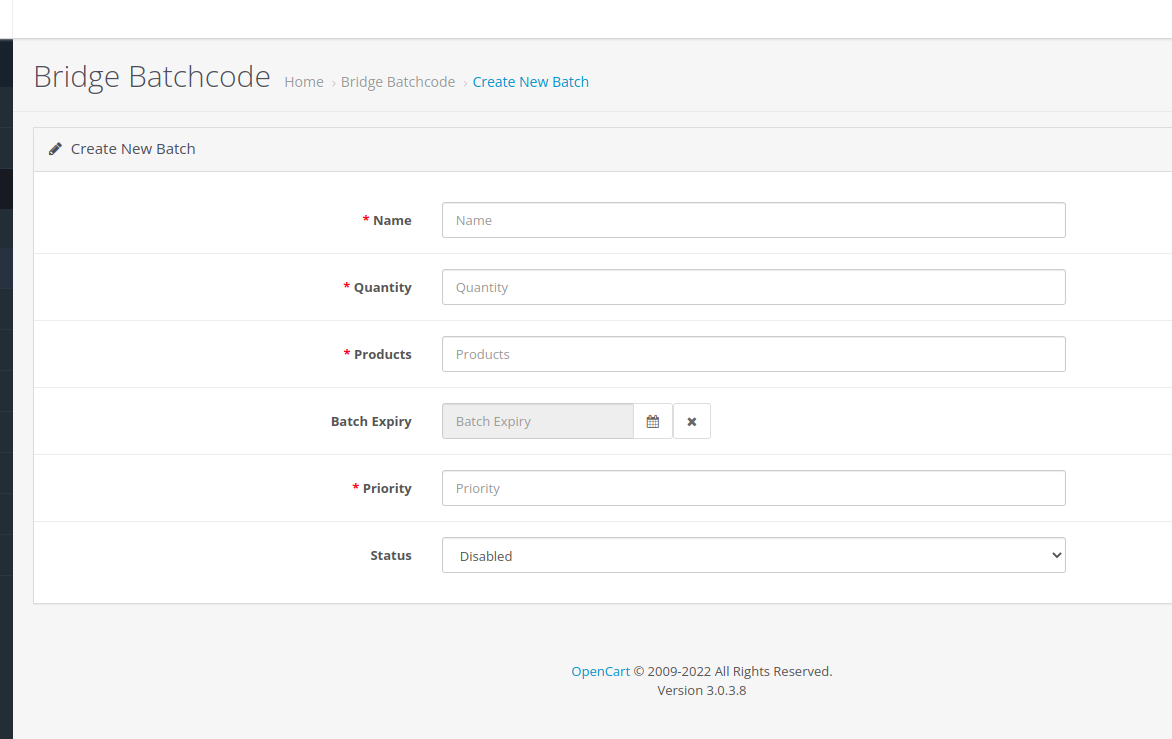Viewport: 1172px width, 739px height.
Task: Click the Status field label
Action: pos(391,555)
